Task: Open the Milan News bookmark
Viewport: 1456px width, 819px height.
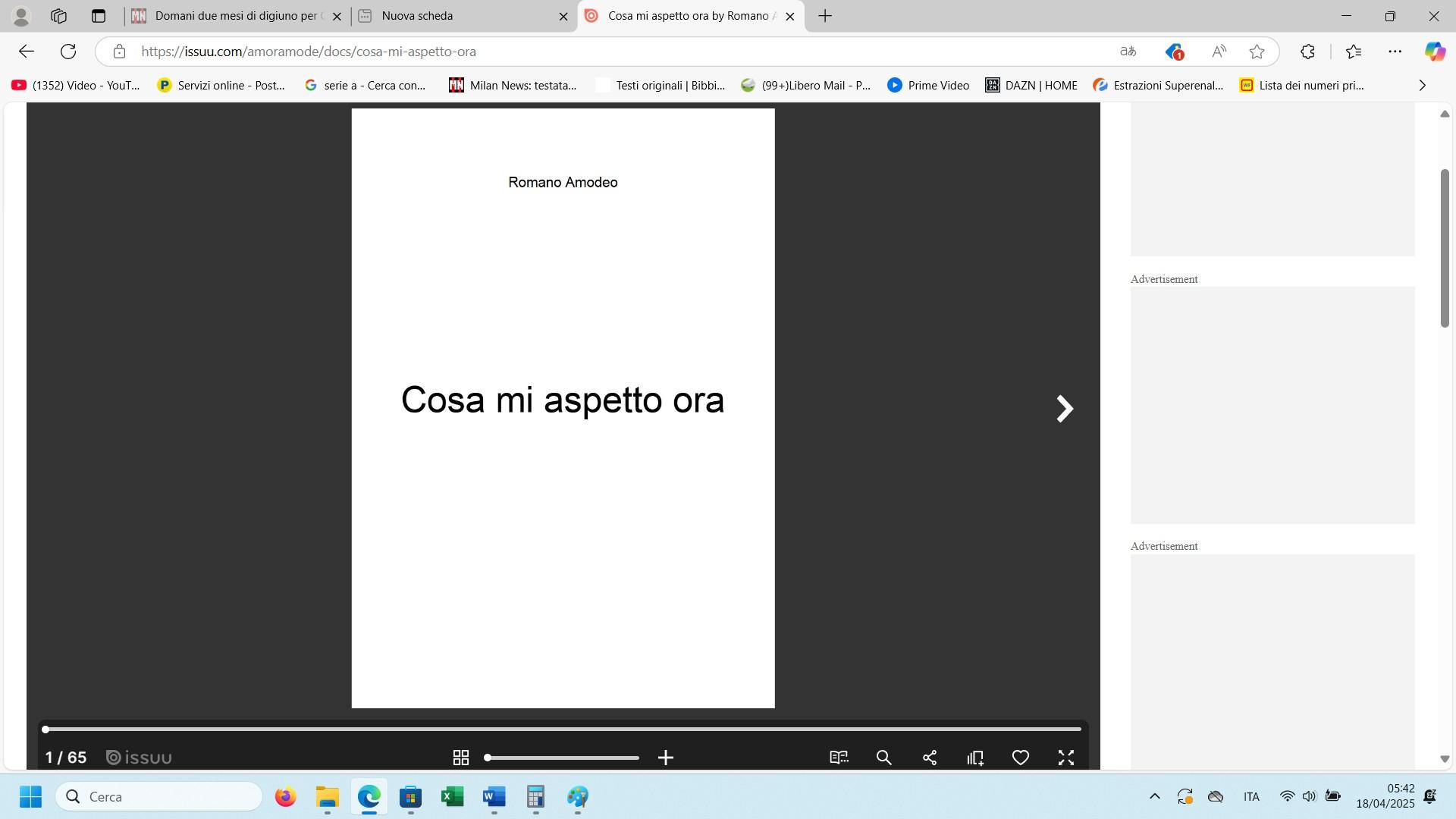Action: click(513, 86)
